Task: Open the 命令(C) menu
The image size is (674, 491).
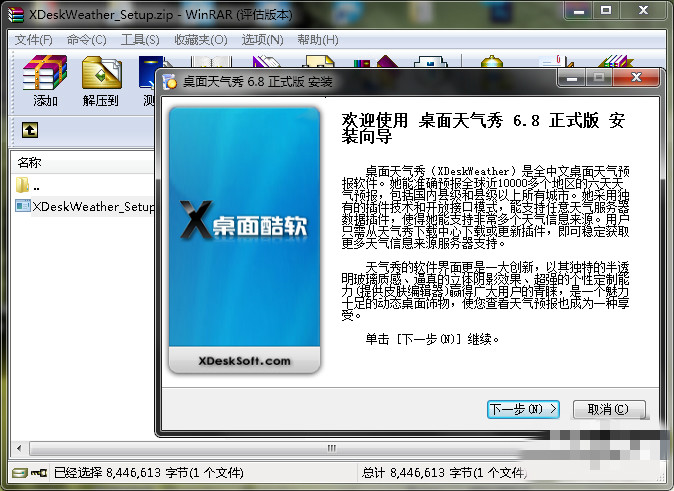Action: coord(86,40)
